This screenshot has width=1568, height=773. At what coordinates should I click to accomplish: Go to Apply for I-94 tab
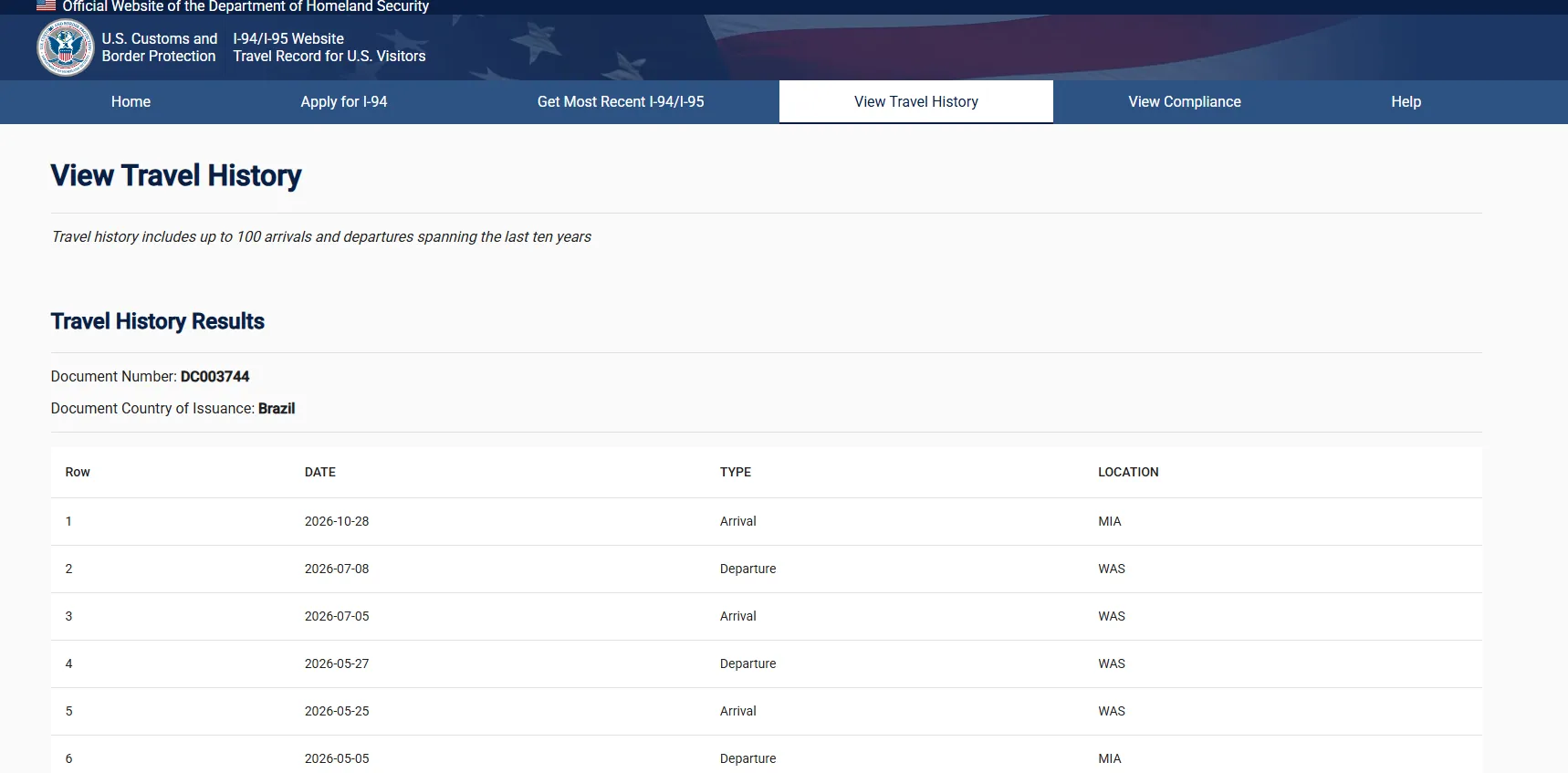point(344,101)
